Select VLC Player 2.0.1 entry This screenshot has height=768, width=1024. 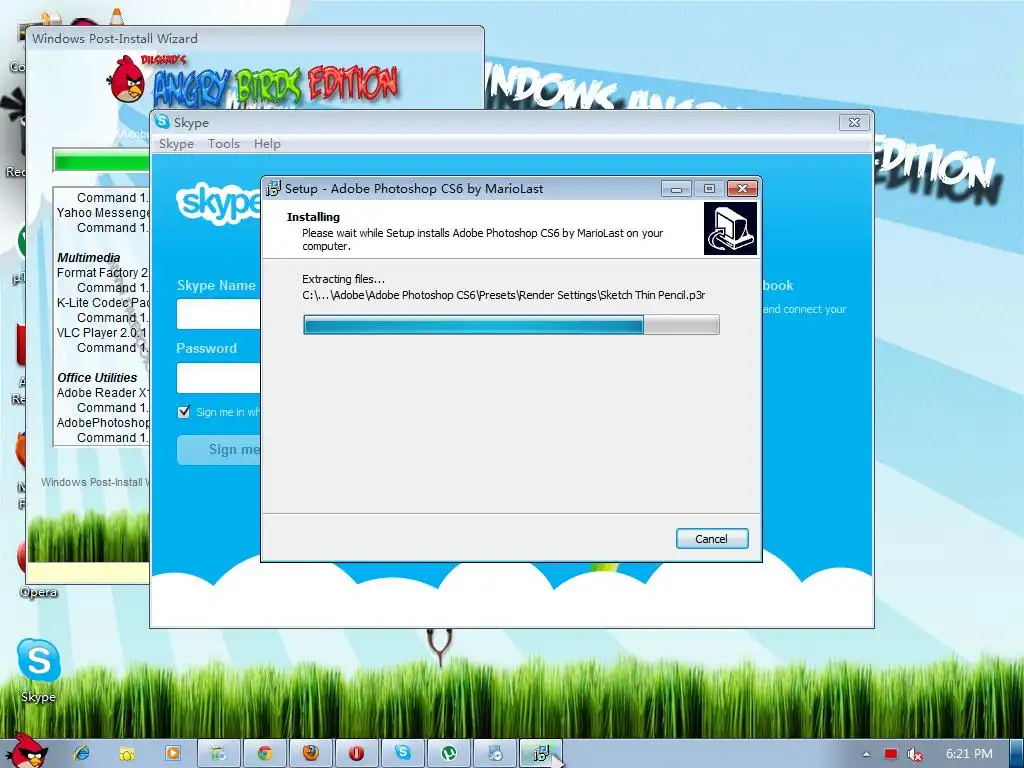pos(102,332)
